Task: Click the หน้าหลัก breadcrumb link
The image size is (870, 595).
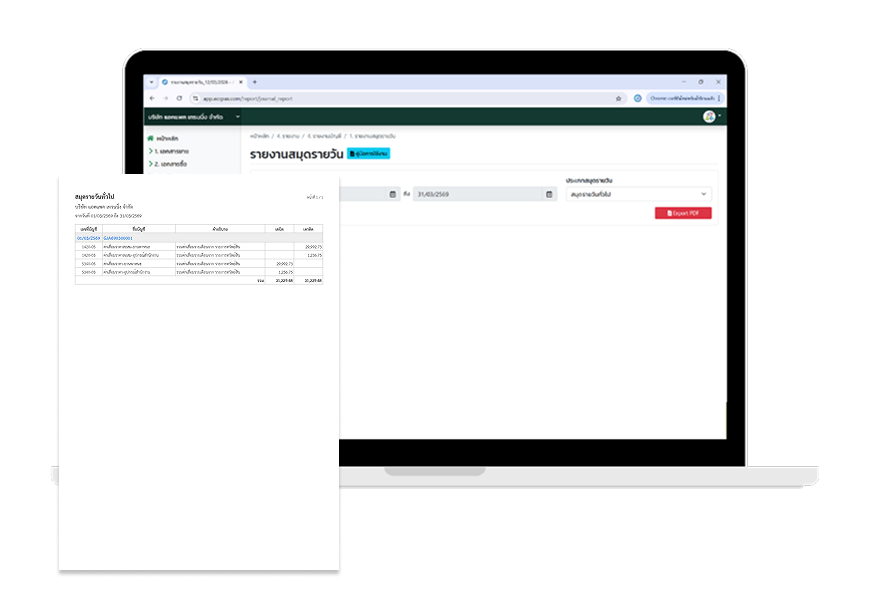Action: click(x=259, y=136)
